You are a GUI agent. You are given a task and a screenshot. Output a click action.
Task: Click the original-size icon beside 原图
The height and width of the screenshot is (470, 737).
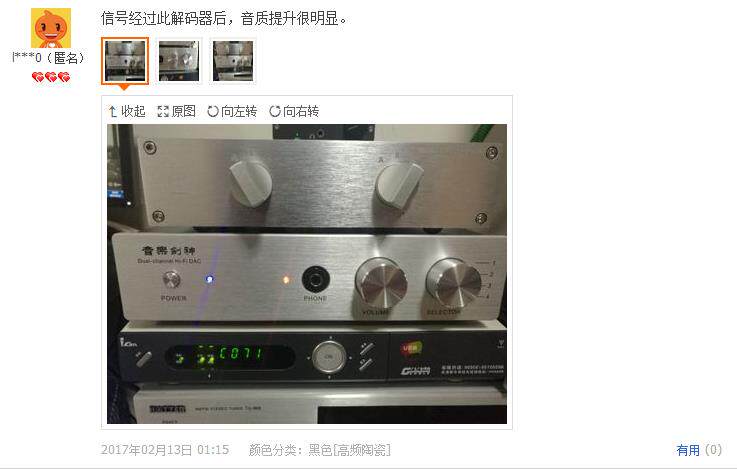163,111
